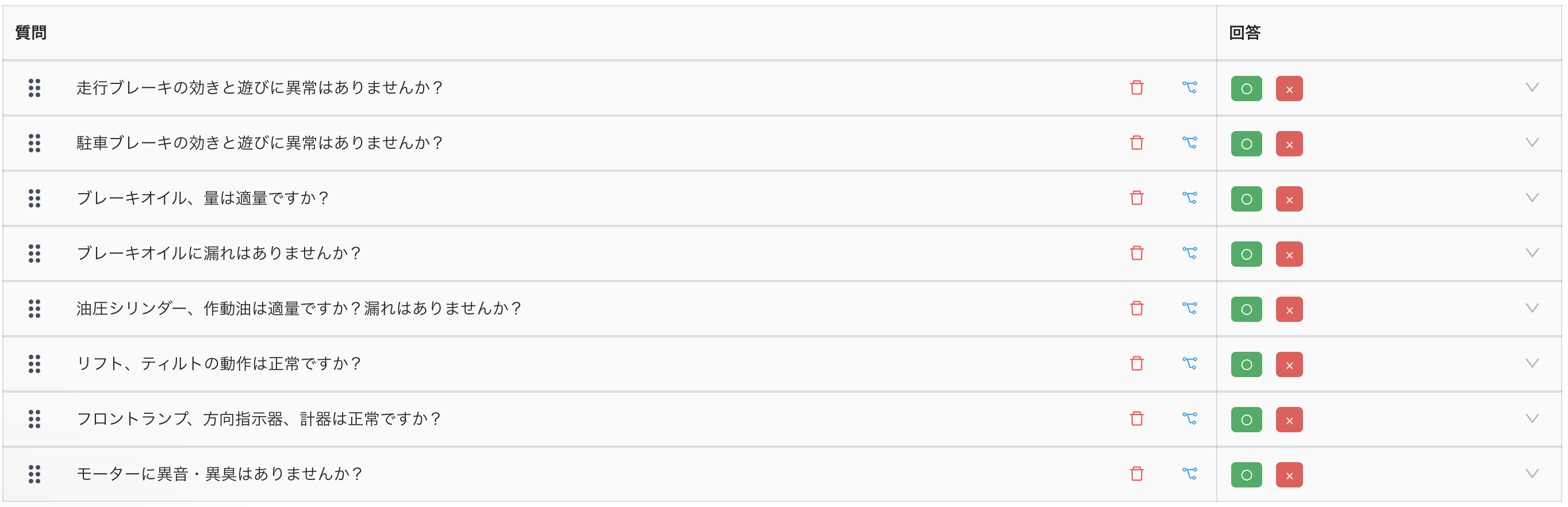This screenshot has height=507, width=1568.
Task: Click the 回答 column header
Action: pyautogui.click(x=1244, y=33)
